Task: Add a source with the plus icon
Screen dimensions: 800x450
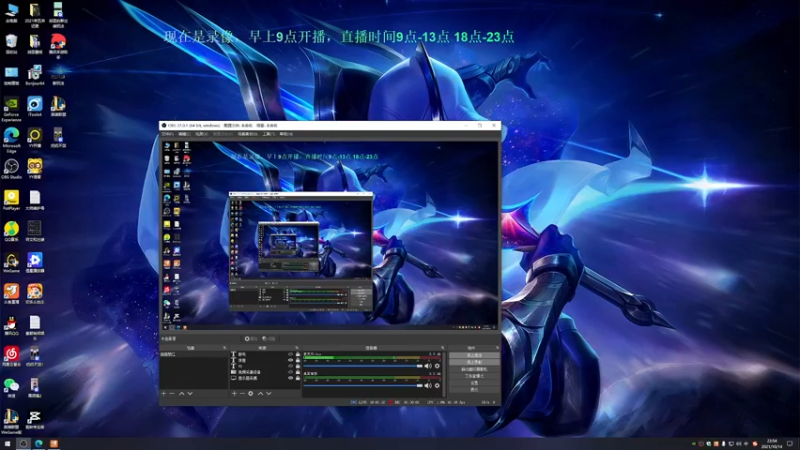Action: (234, 393)
